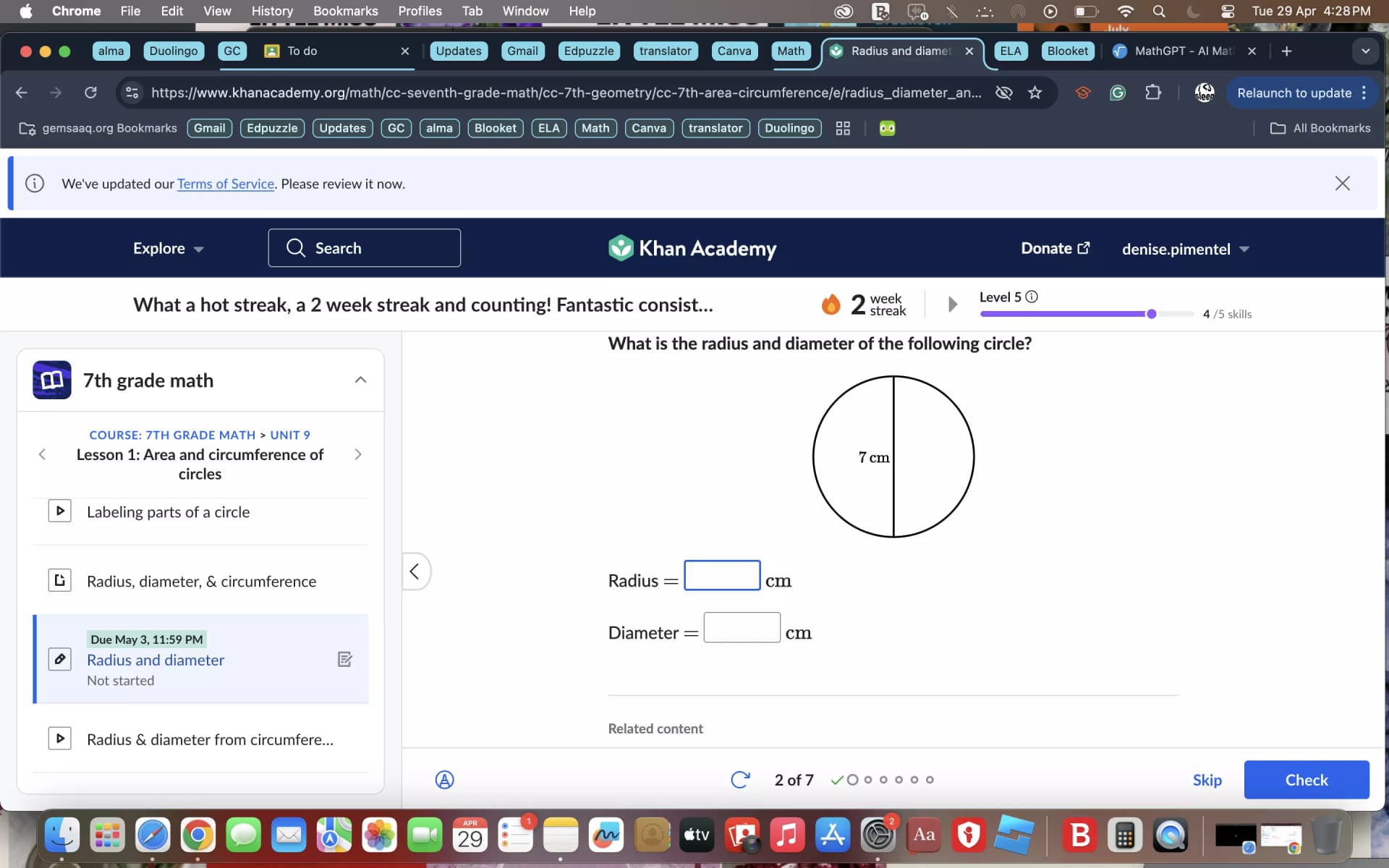Click the Donate link

coord(1055,248)
